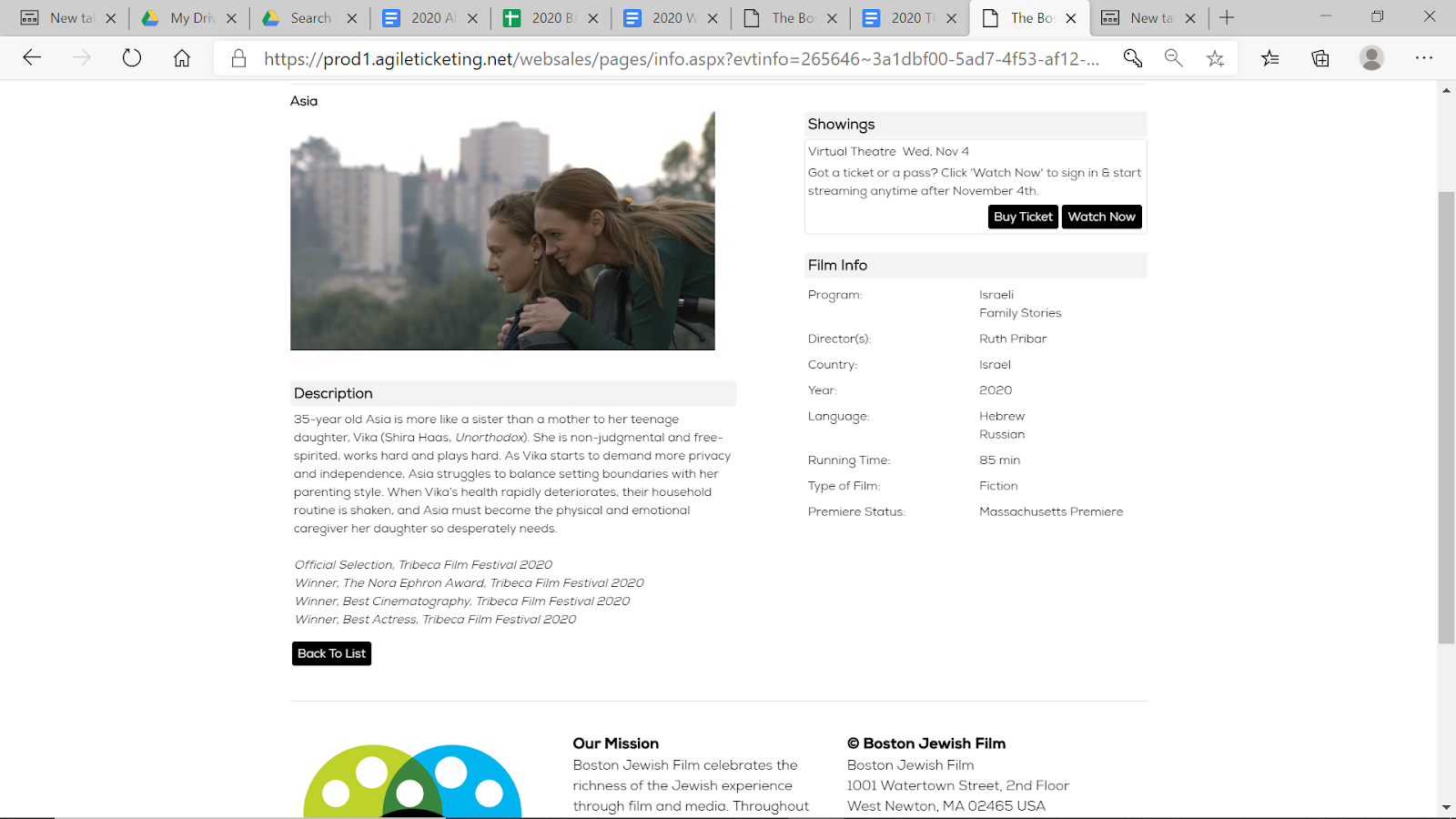1456x819 pixels.
Task: Click the Official Selection Tribeca line
Action: [x=423, y=565]
